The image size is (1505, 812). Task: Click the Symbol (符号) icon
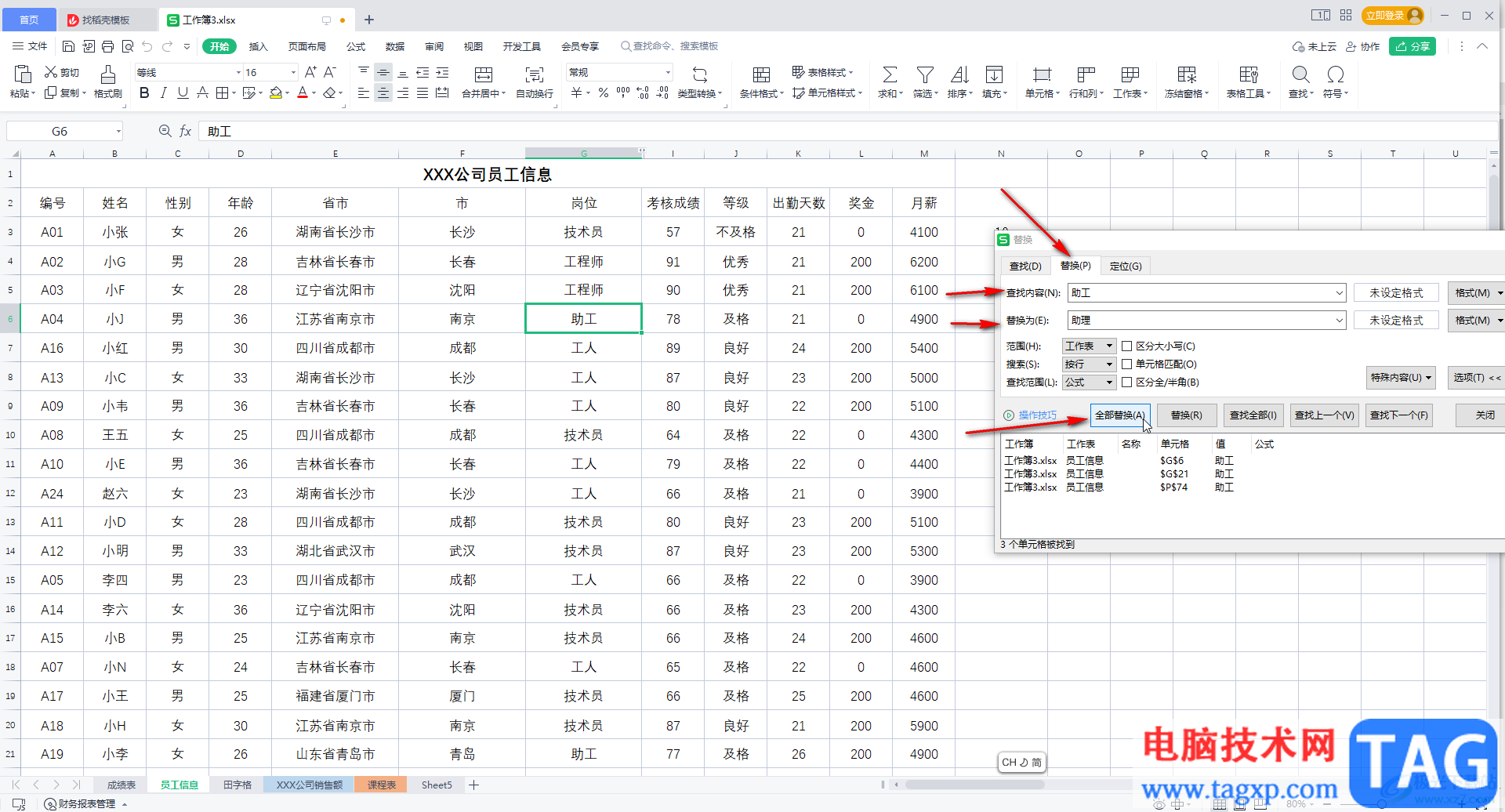pos(1336,74)
